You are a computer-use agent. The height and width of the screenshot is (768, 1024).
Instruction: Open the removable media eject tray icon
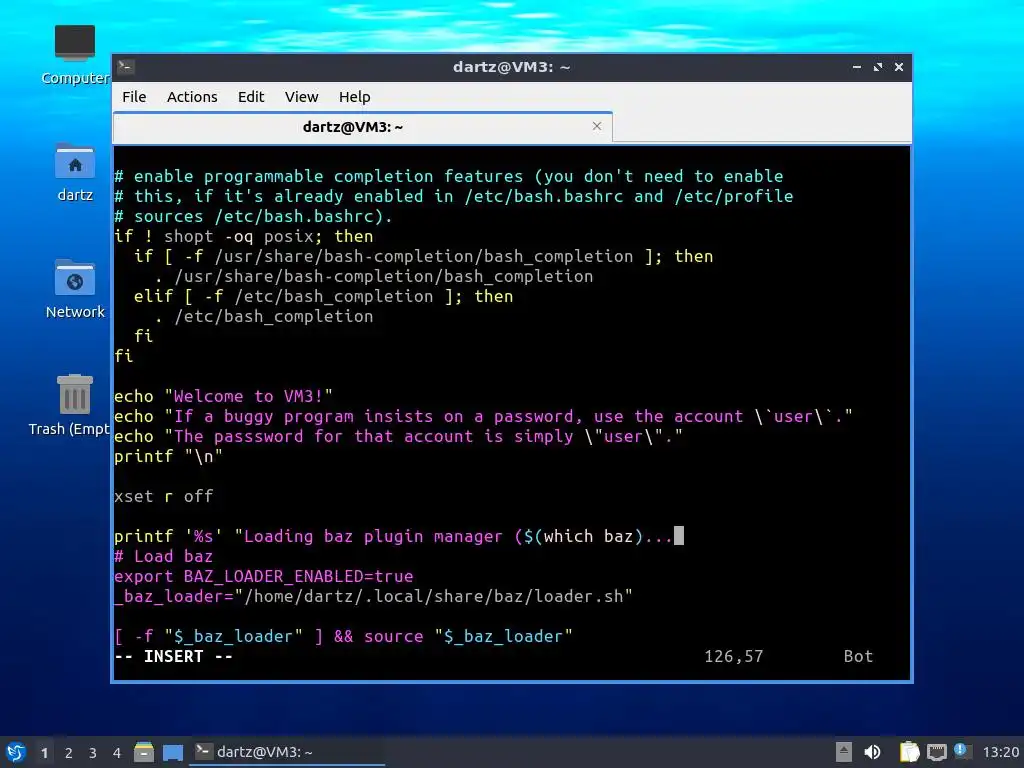pyautogui.click(x=844, y=752)
